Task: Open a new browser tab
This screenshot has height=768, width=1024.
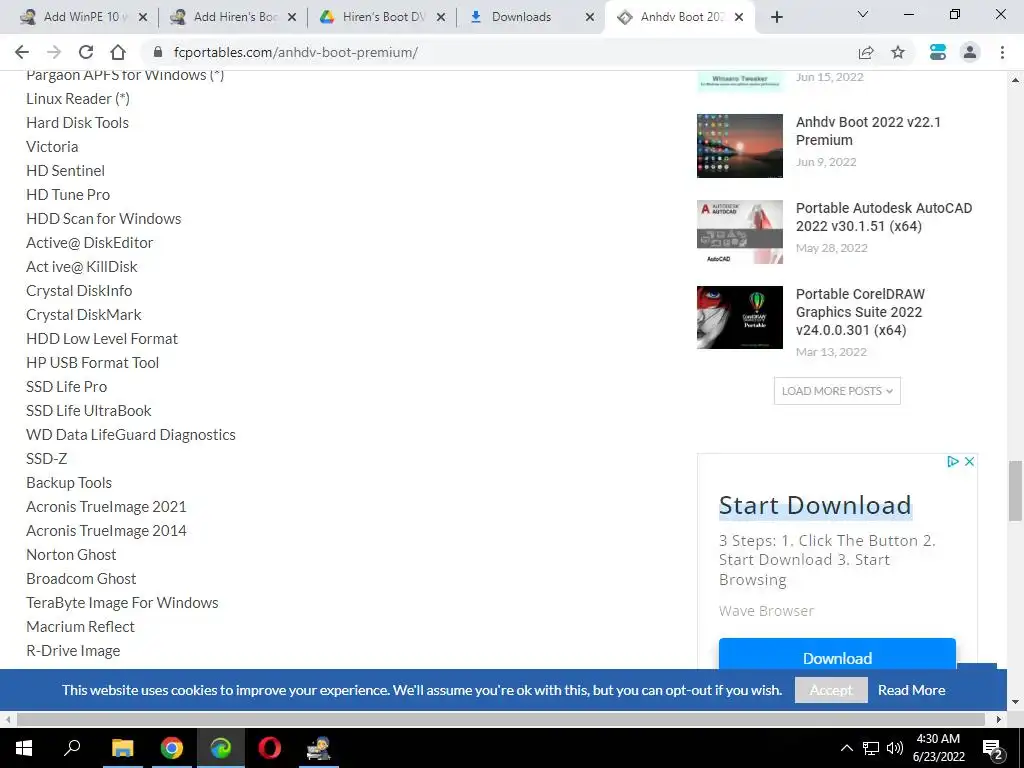Action: [776, 17]
